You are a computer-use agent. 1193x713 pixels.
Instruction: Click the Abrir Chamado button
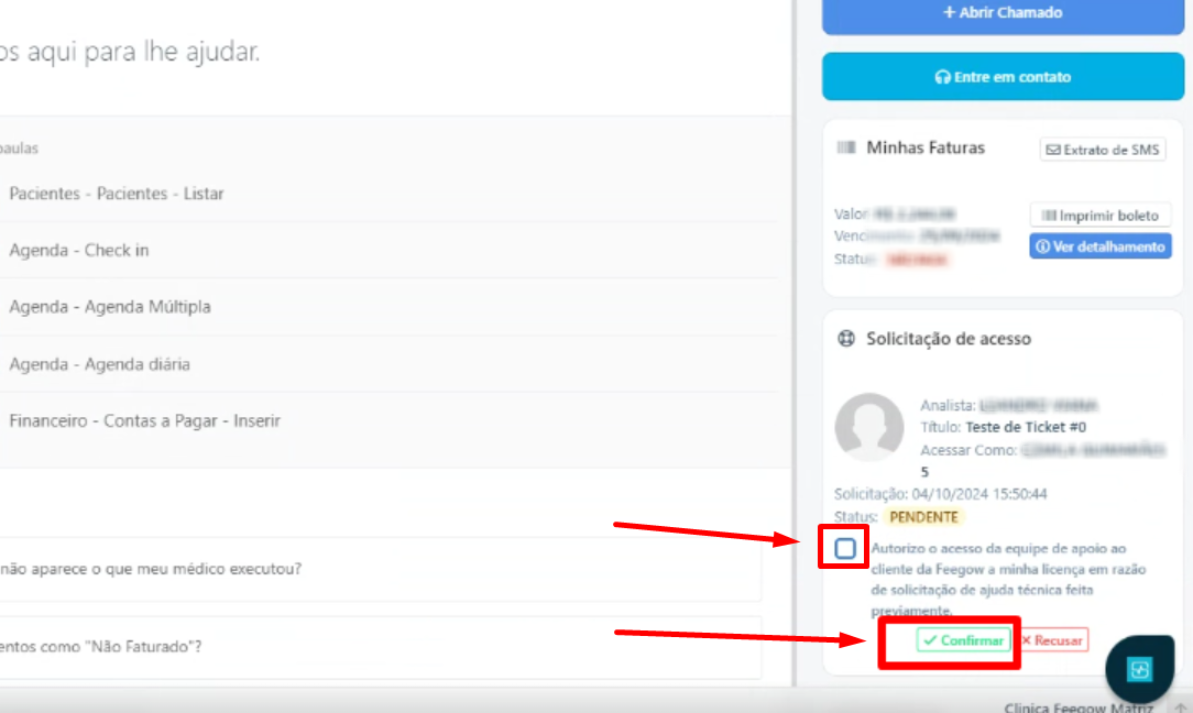click(1003, 14)
